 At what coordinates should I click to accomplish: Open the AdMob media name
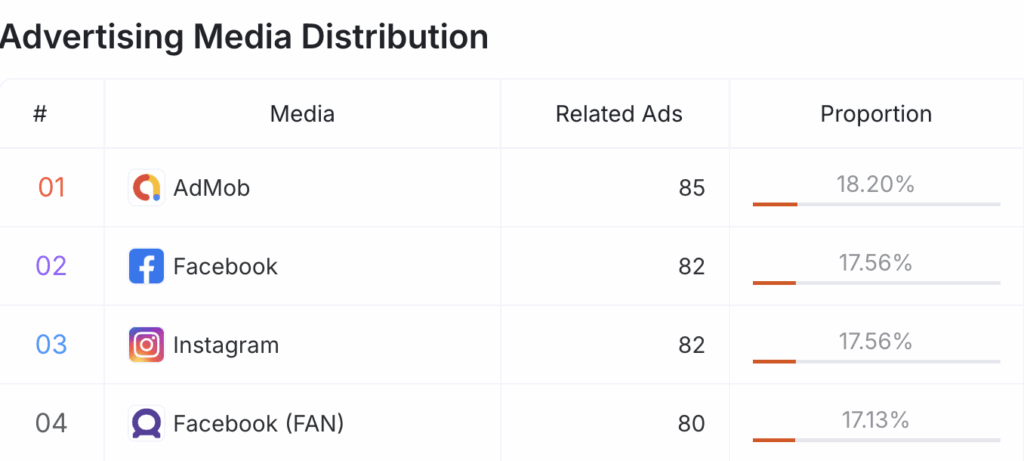(x=212, y=188)
